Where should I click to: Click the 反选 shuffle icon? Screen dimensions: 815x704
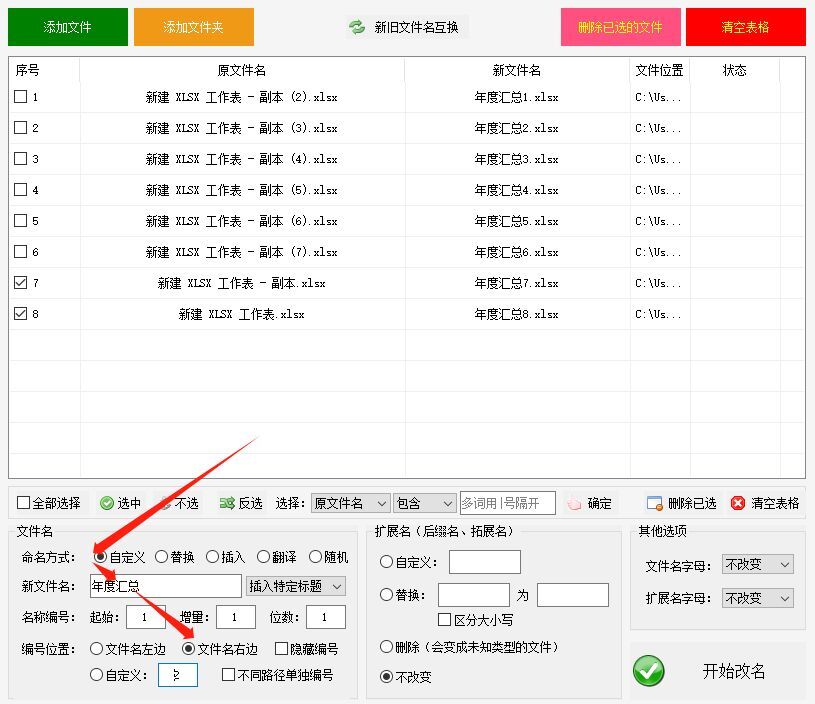227,503
